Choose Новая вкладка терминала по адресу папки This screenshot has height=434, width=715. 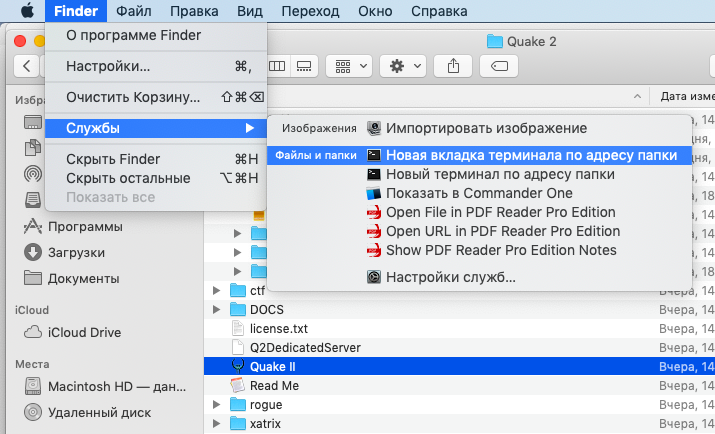click(479, 155)
